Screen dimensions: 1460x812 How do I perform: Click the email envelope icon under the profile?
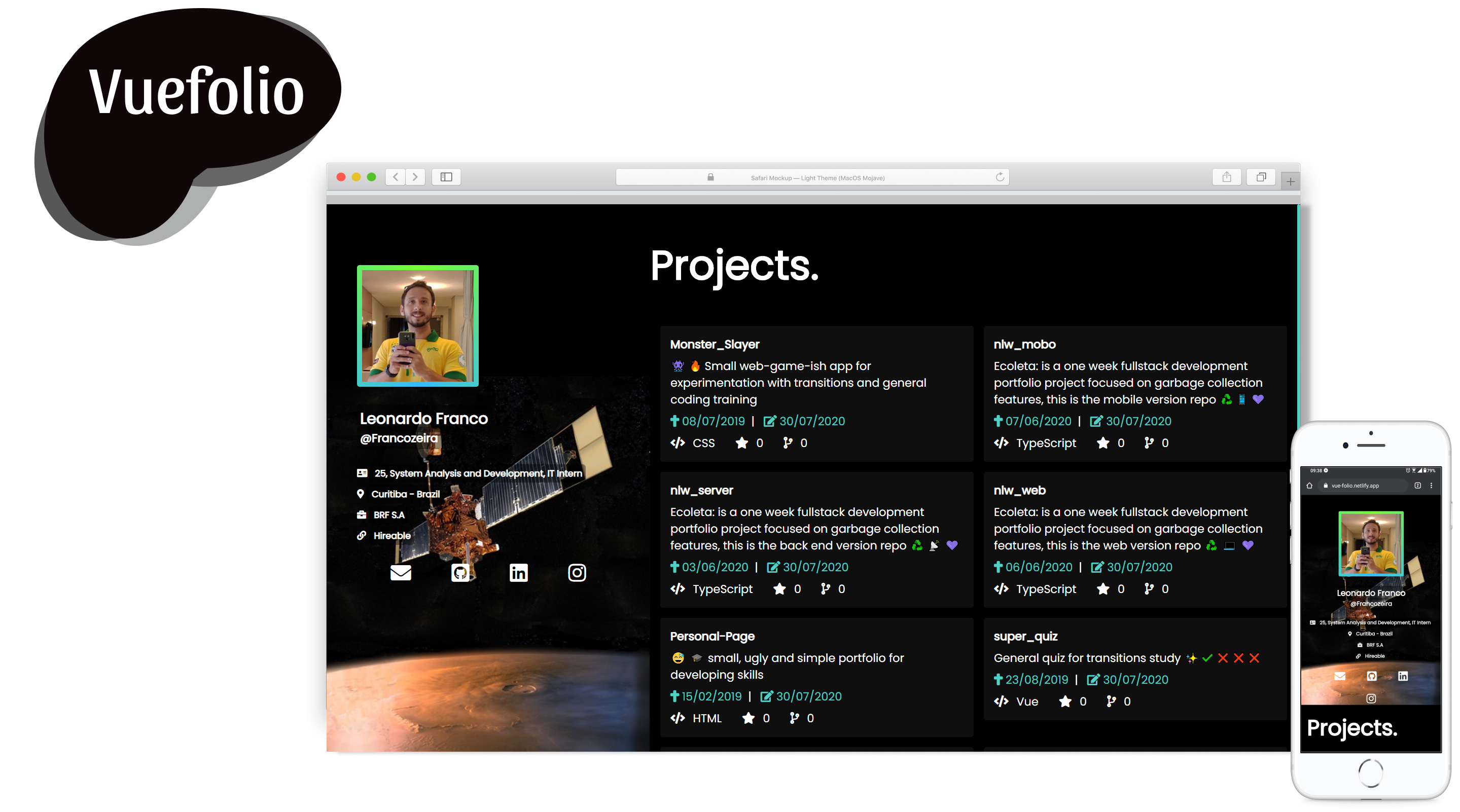[x=401, y=572]
